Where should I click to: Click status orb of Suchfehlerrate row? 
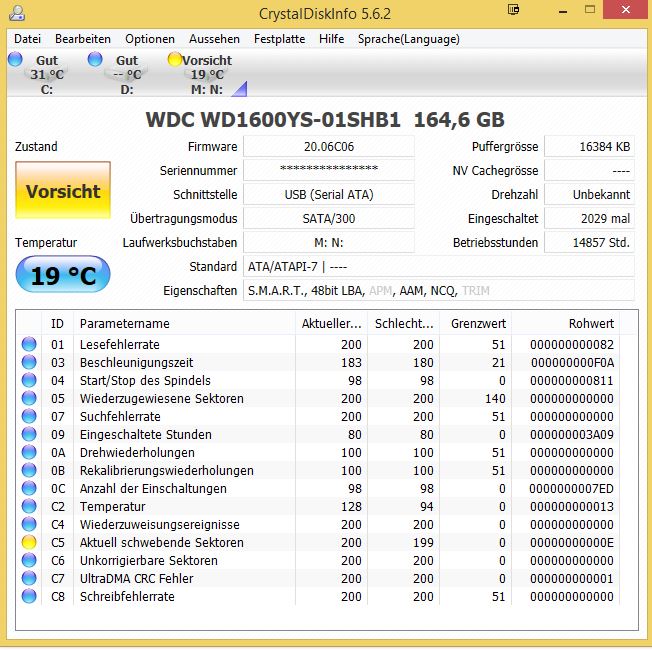(29, 416)
